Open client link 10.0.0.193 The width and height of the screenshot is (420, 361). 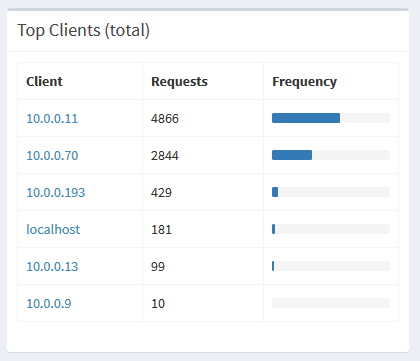(x=56, y=192)
